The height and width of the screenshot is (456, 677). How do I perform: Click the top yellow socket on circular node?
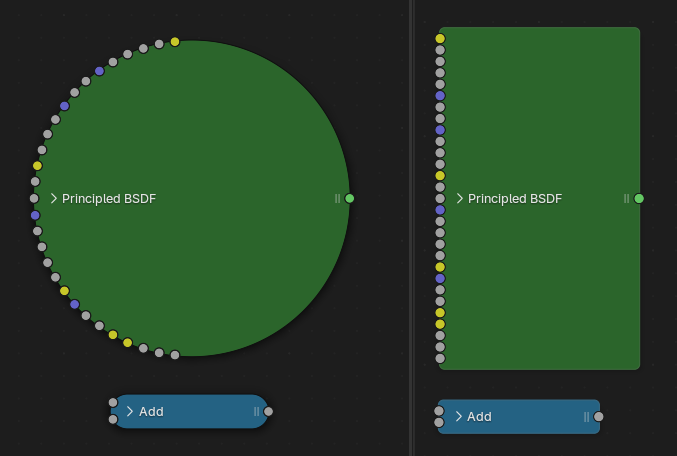[175, 42]
